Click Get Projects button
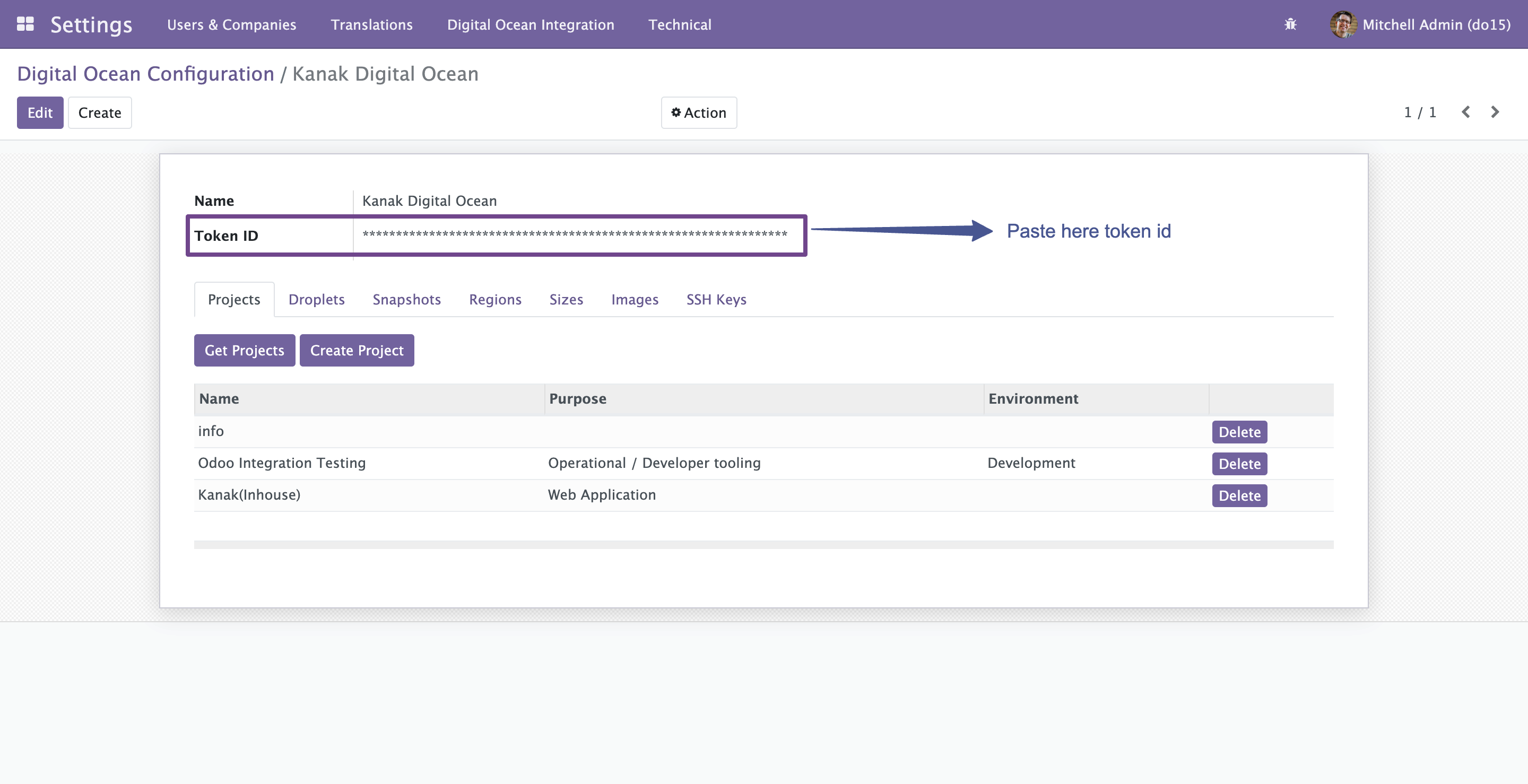The image size is (1528, 784). tap(245, 351)
